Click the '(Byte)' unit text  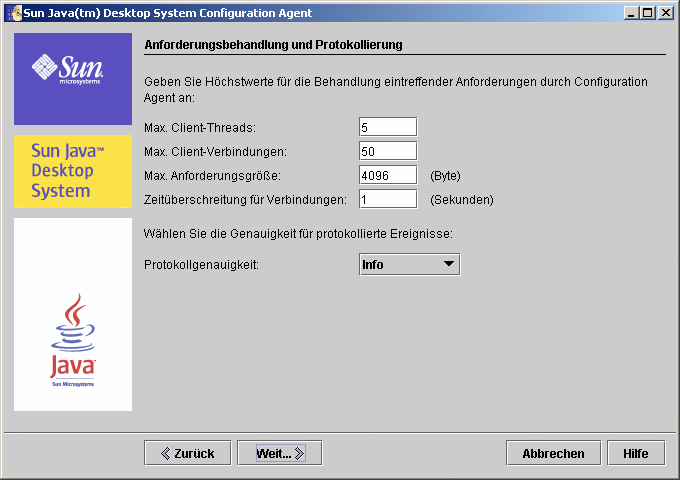pyautogui.click(x=445, y=176)
